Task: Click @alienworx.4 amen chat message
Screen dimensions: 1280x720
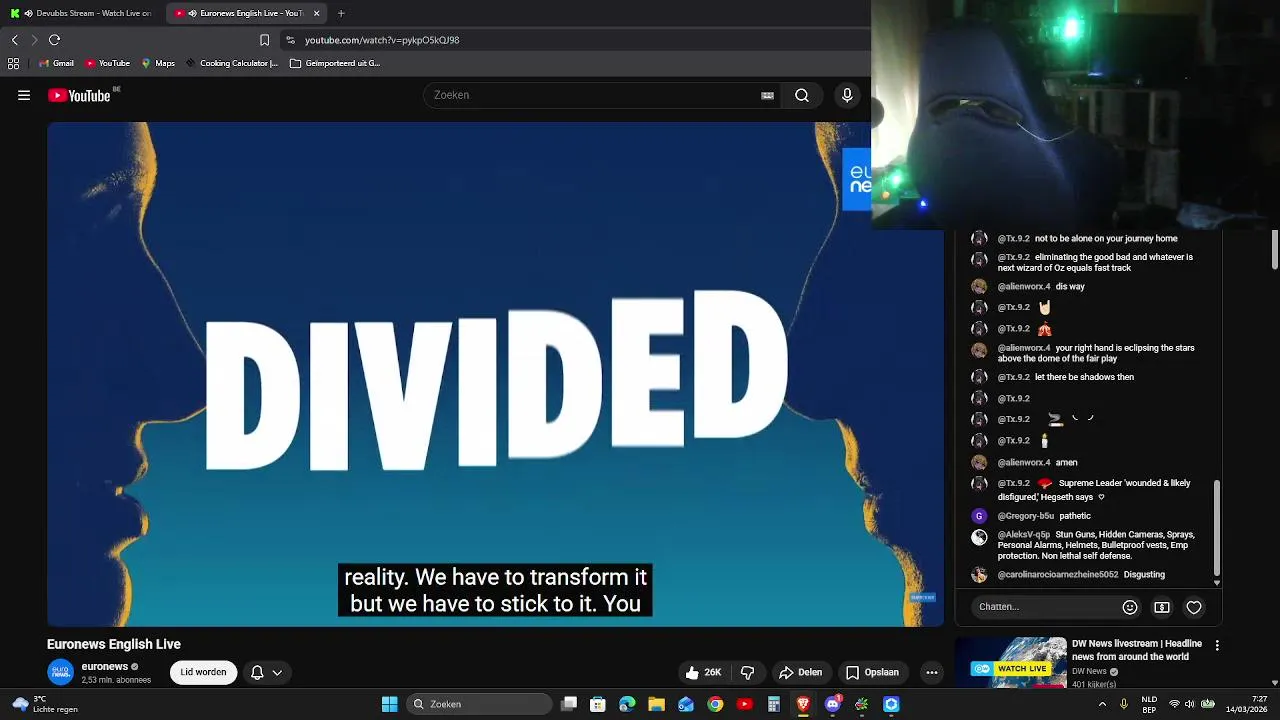Action: 1037,463
